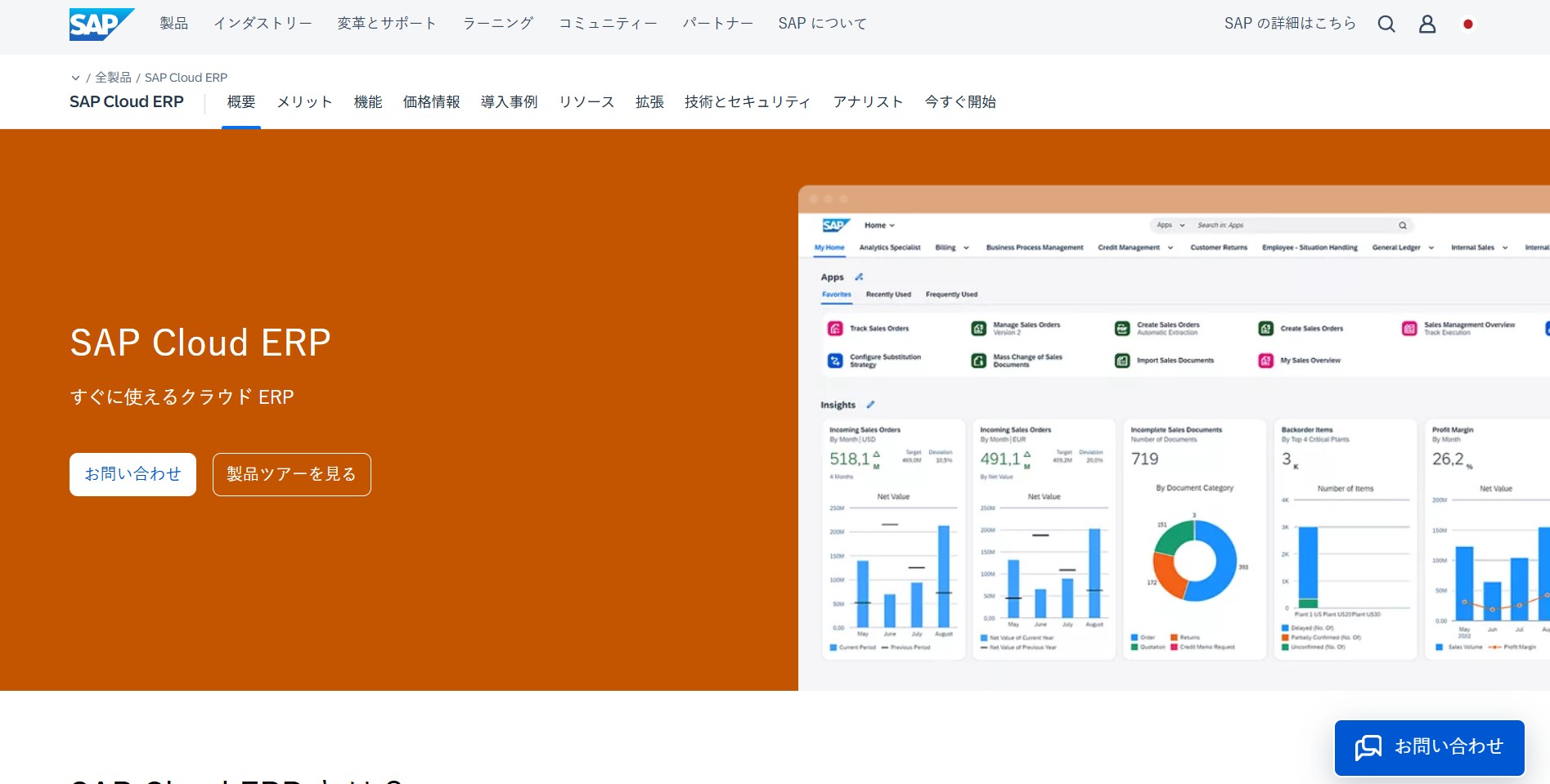Open the ラーニング navigation menu
The width and height of the screenshot is (1550, 784).
click(x=497, y=24)
